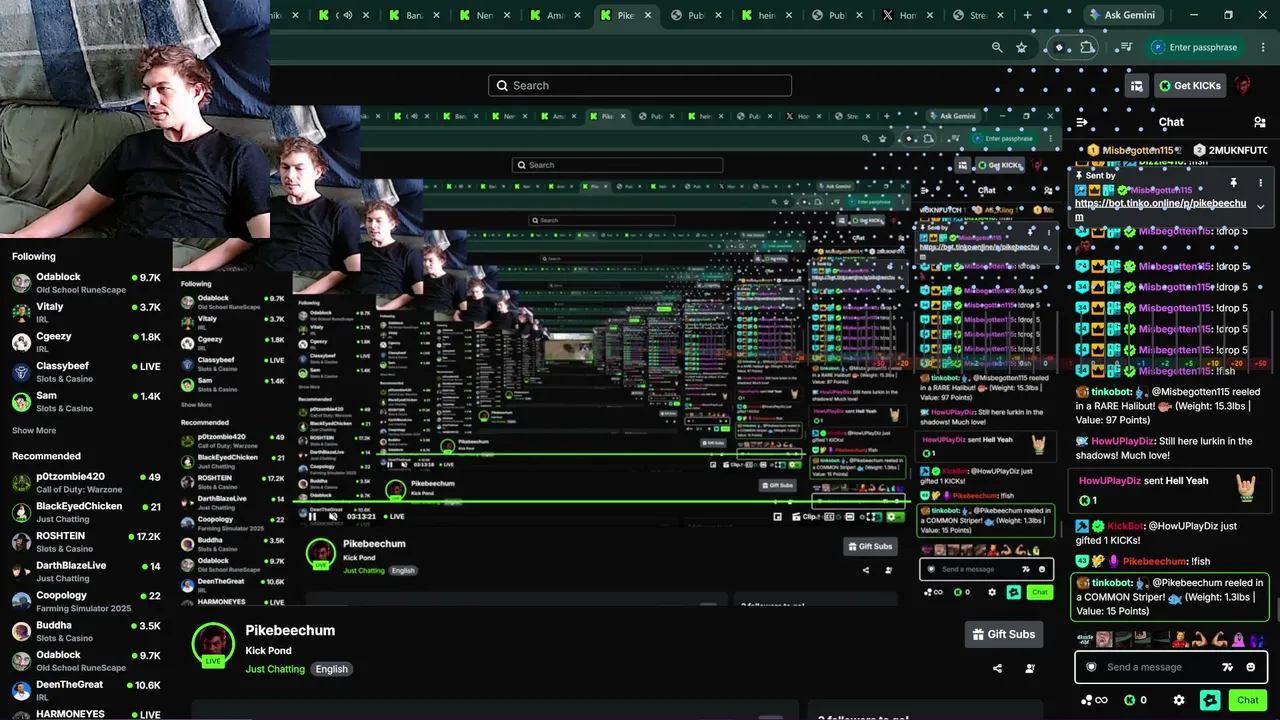Viewport: 1280px width, 720px height.
Task: Click the follow user-plus icon under Gift Subs
Action: coord(1030,669)
